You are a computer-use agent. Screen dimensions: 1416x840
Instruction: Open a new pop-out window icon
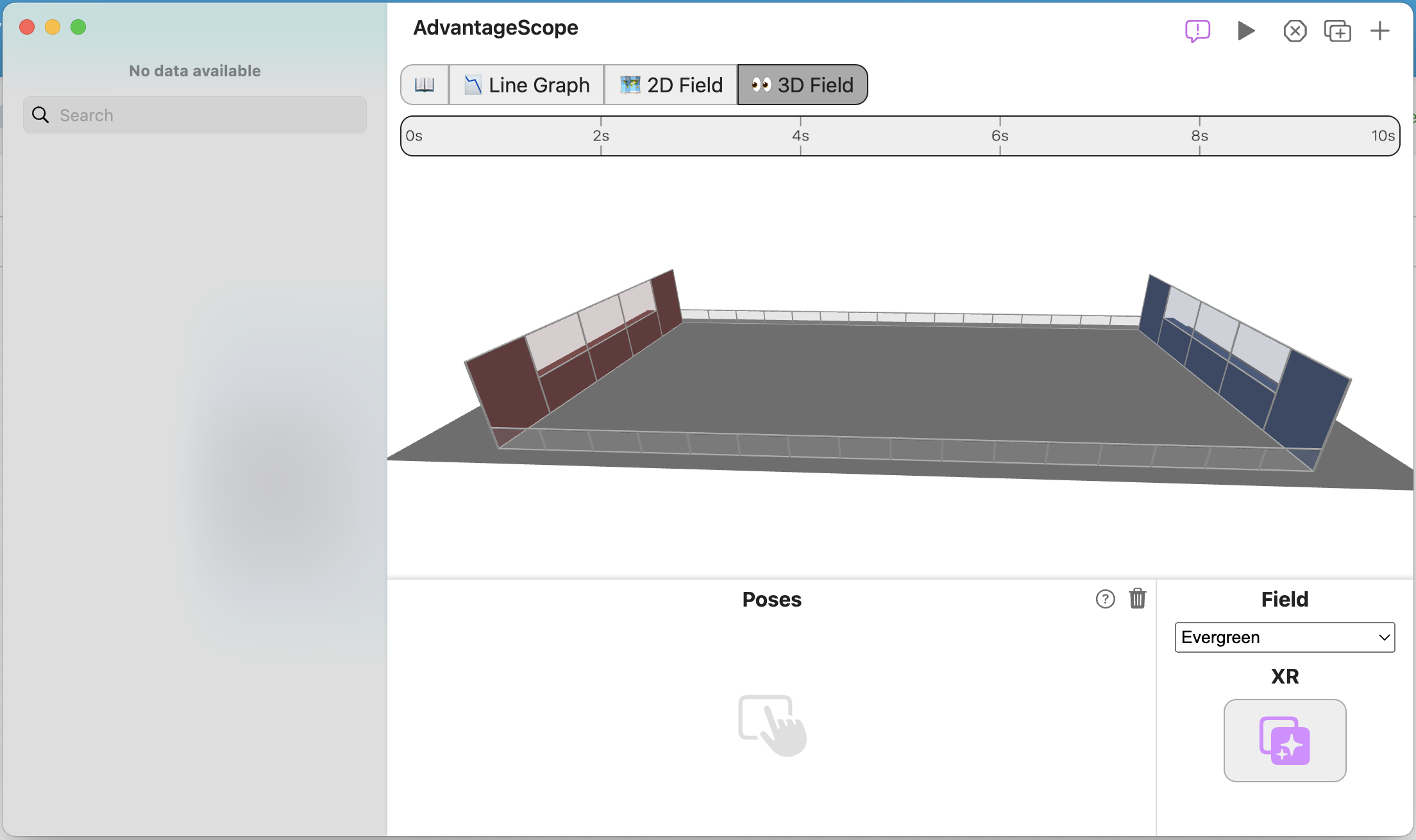coord(1337,31)
